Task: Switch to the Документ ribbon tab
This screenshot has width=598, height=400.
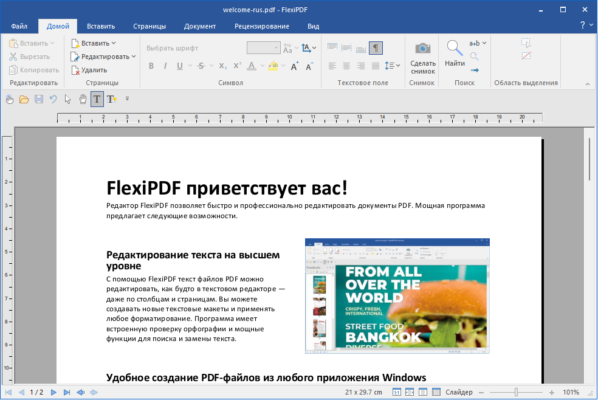Action: pyautogui.click(x=199, y=26)
